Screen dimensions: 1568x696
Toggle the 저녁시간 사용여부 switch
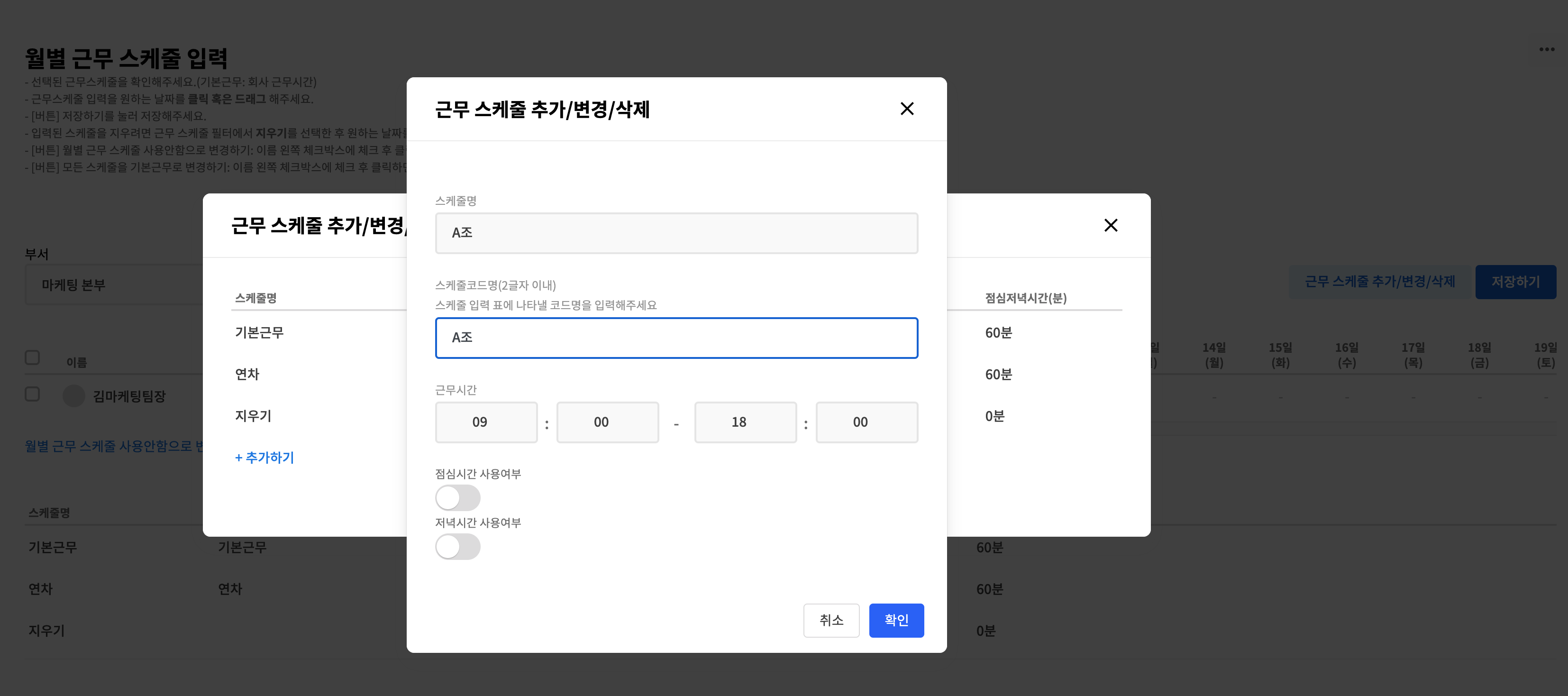tap(458, 547)
